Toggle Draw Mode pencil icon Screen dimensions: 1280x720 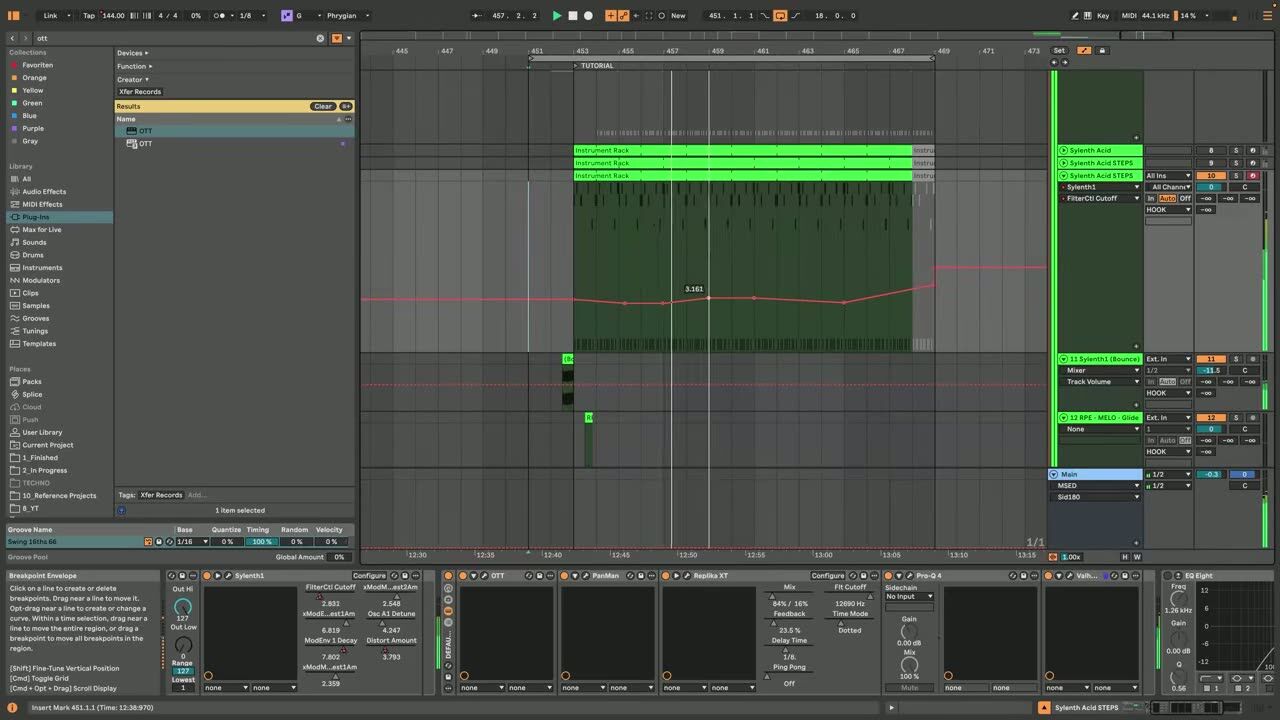1075,16
